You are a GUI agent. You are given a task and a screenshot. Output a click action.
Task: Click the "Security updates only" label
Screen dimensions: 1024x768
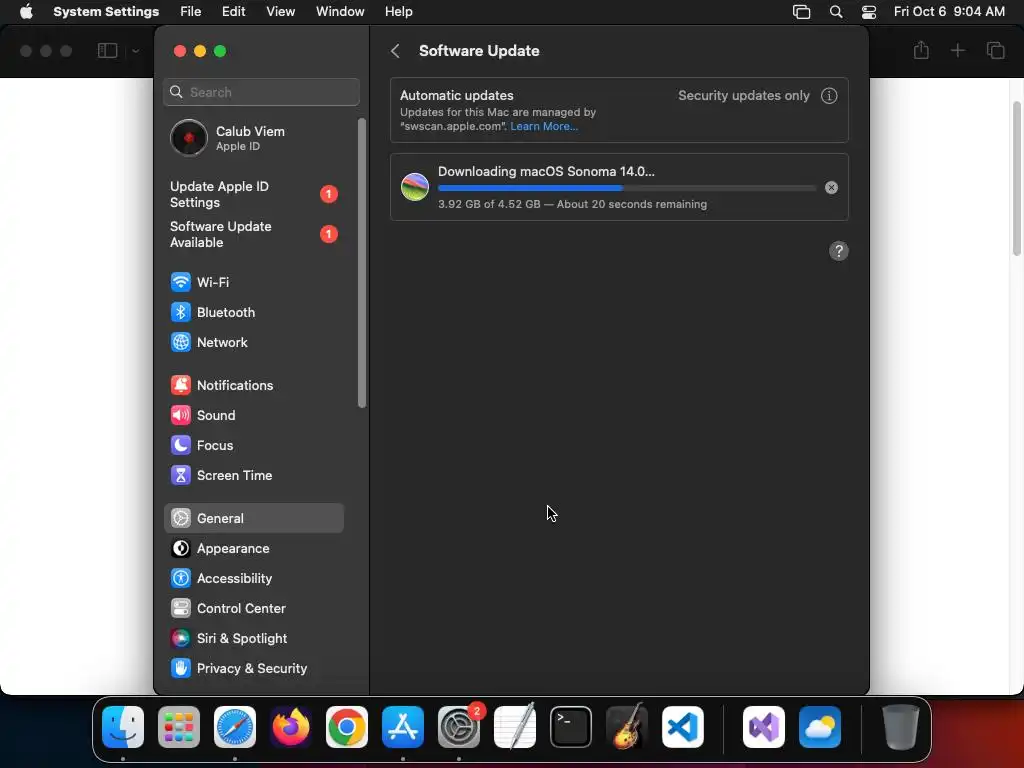click(744, 95)
